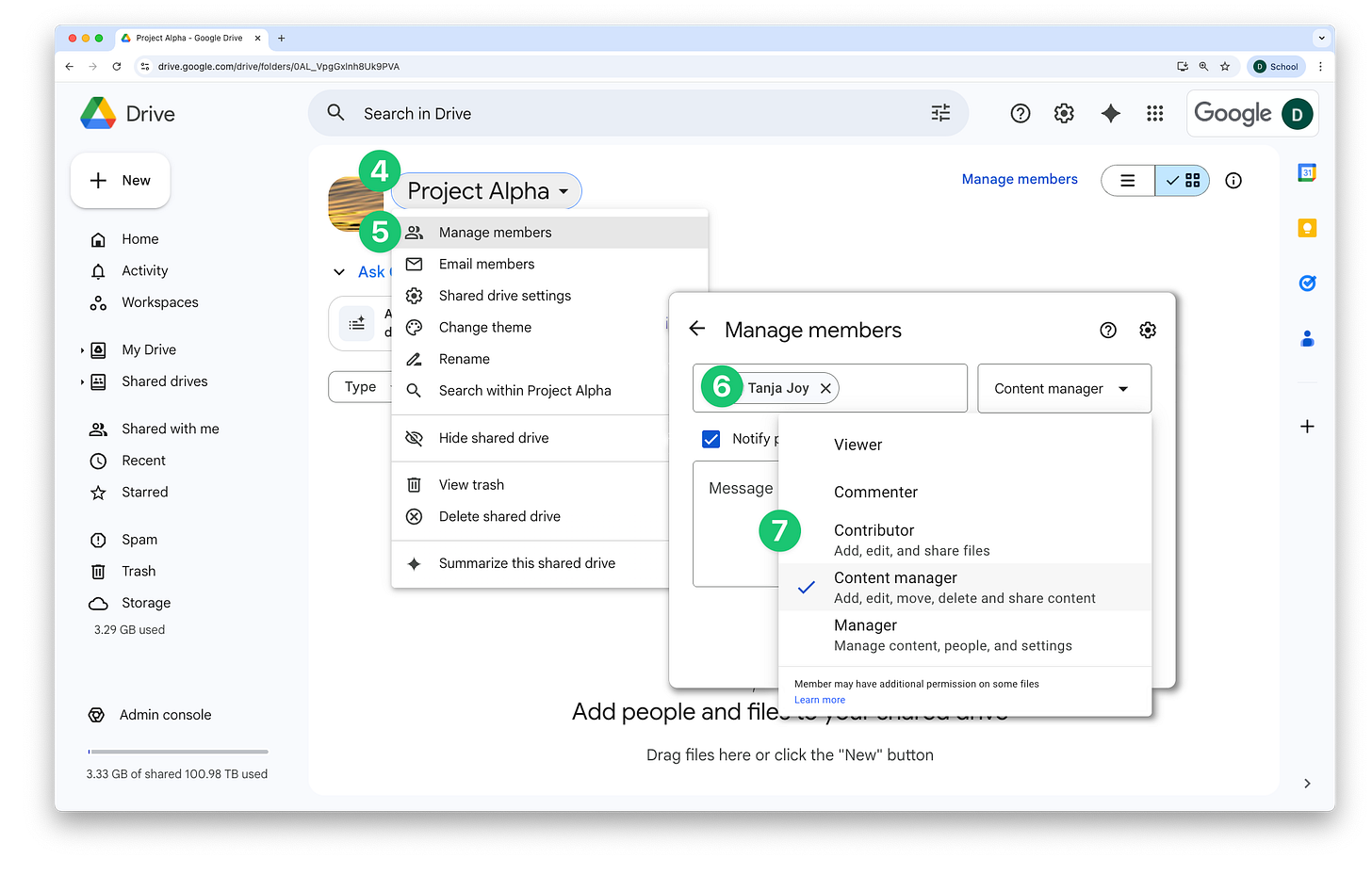Click the Message text area

736,524
